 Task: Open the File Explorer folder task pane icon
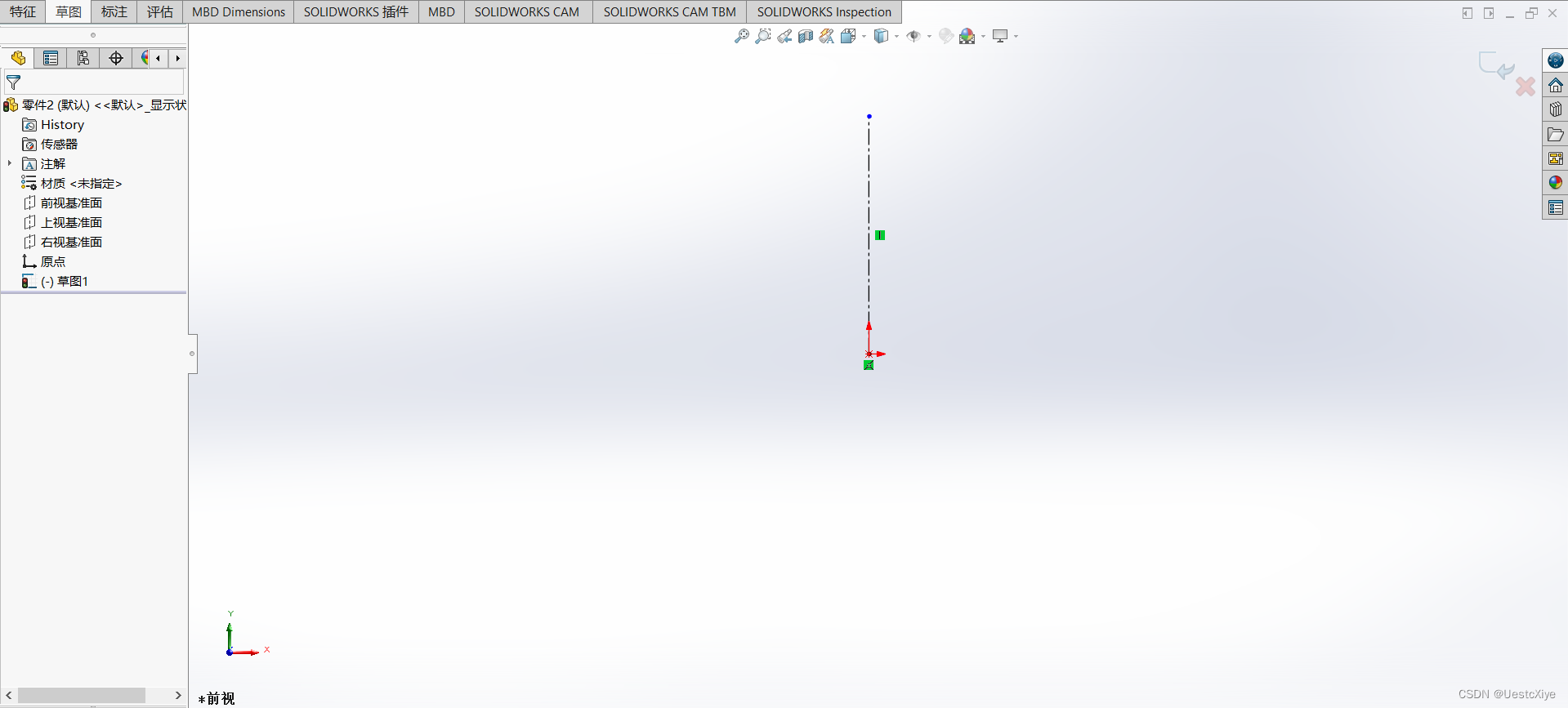1555,134
